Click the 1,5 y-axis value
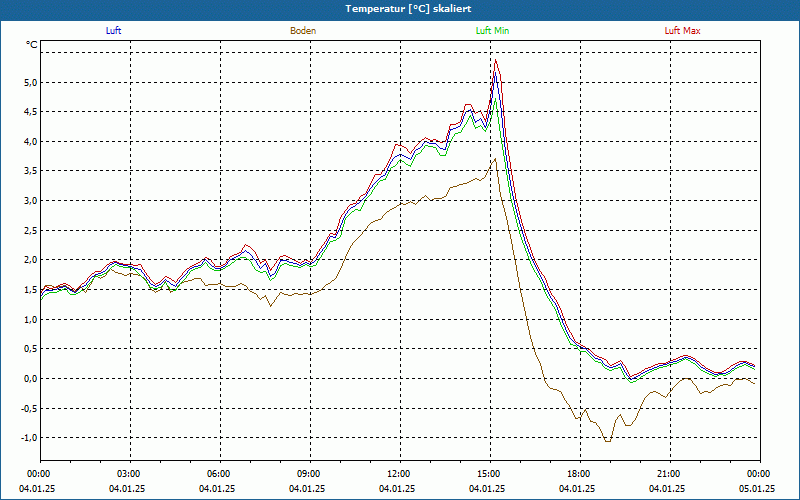The image size is (800, 500). click(31, 290)
